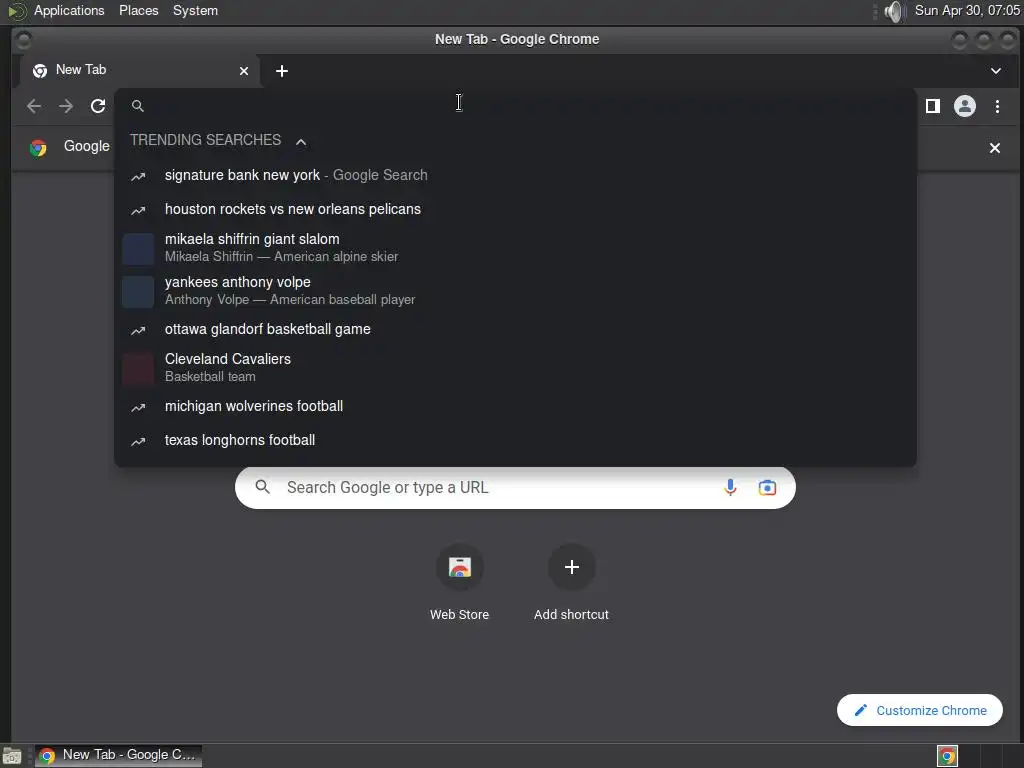Open the Web Store shortcut
The image size is (1024, 768).
pos(459,582)
